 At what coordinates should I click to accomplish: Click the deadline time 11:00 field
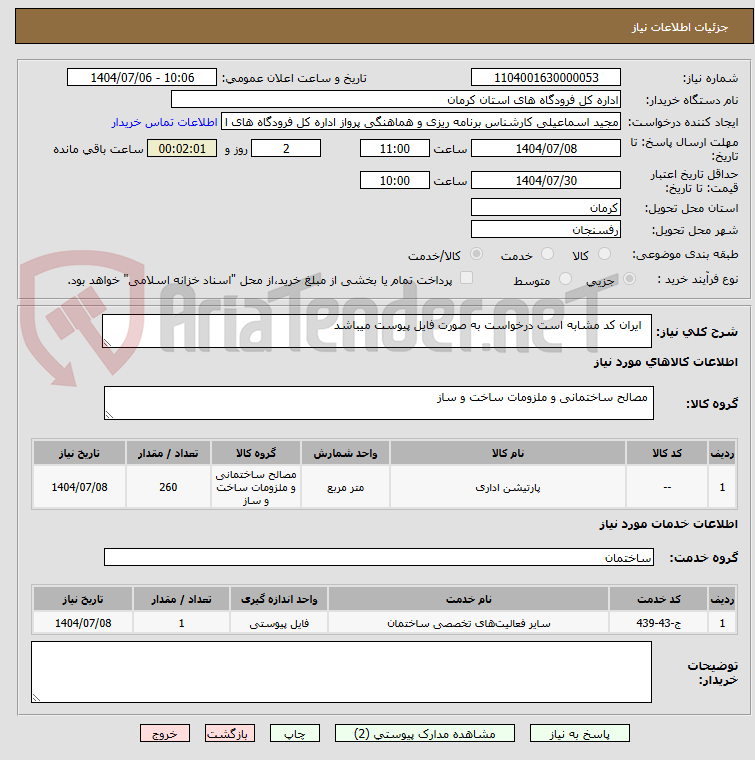coord(394,148)
